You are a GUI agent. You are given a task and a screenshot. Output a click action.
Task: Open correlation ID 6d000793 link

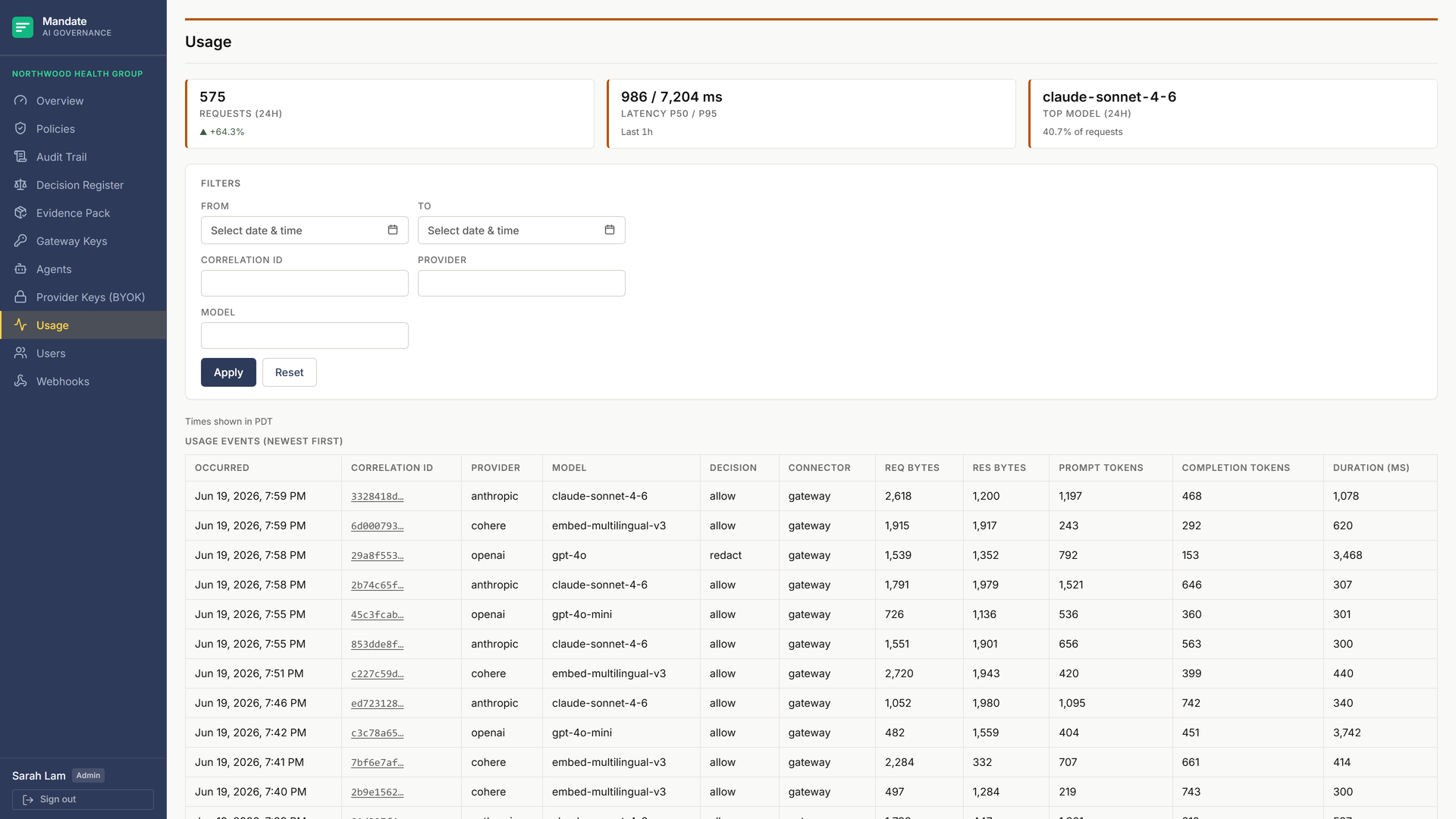pos(377,526)
